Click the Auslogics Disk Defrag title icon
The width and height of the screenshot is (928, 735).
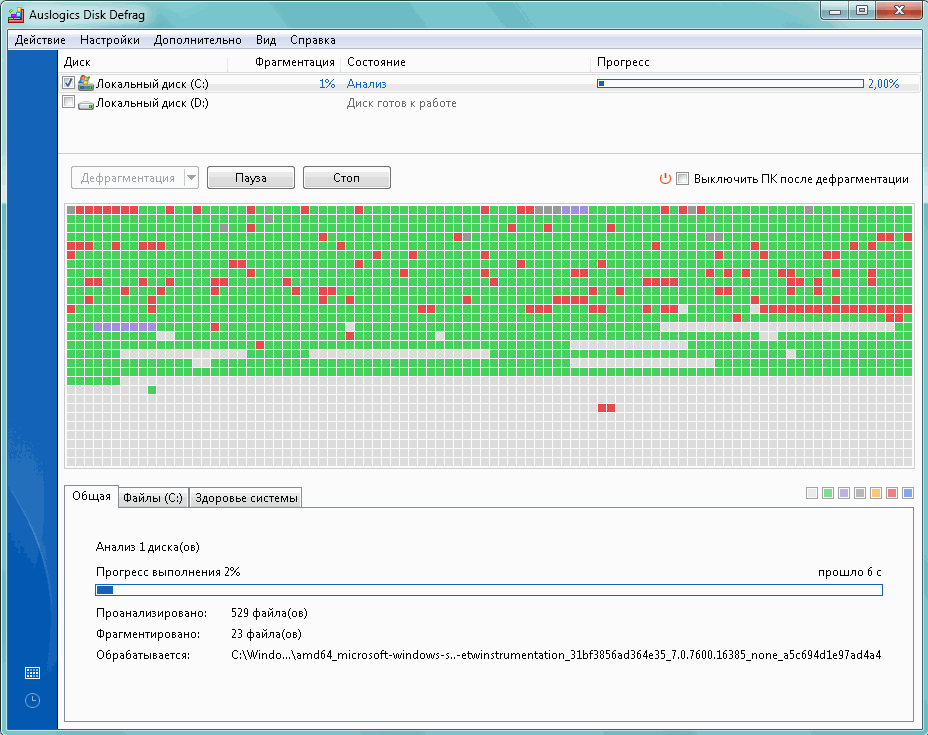pos(16,14)
